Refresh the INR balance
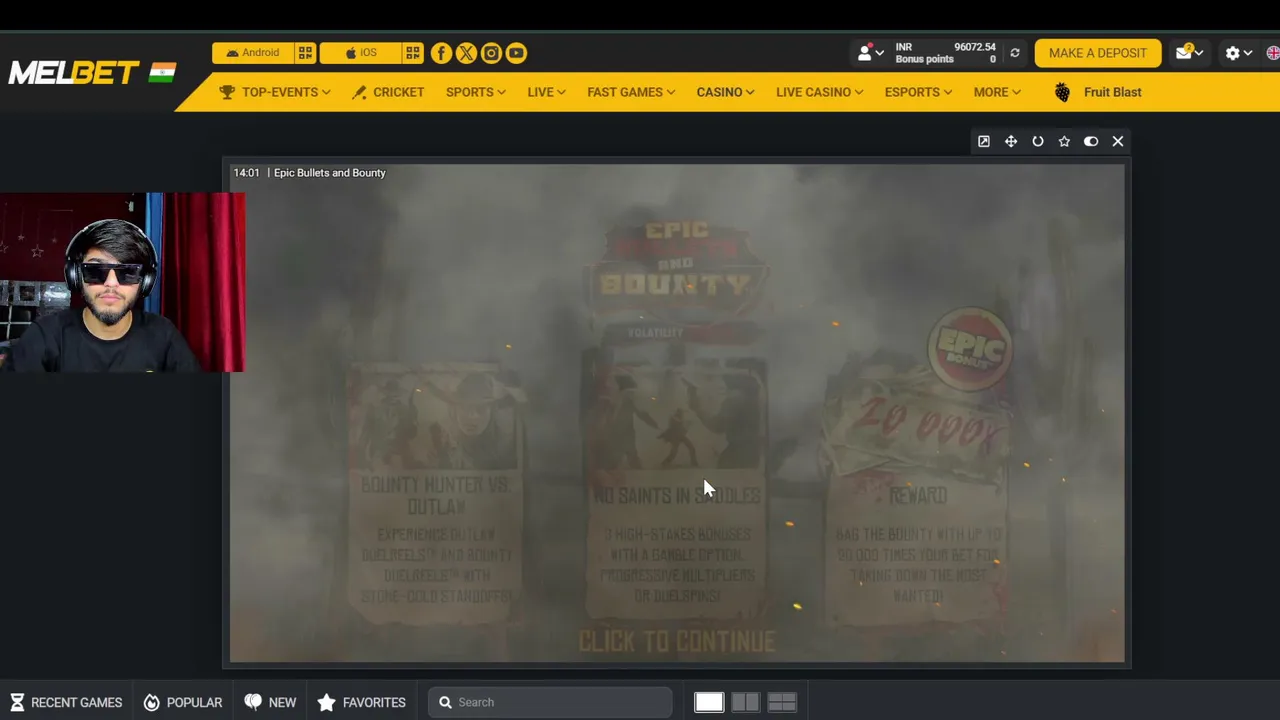Screen dimensions: 1280x720 (1015, 53)
